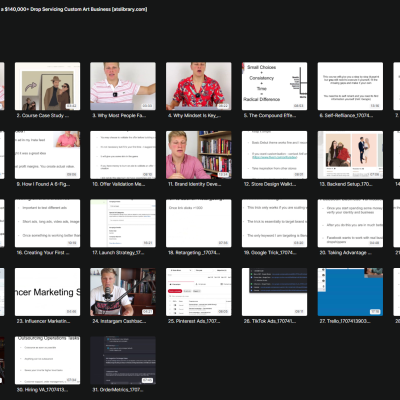400x400 pixels.
Task: Click the file name '2. Course Case Study ...'
Action: 43,116
